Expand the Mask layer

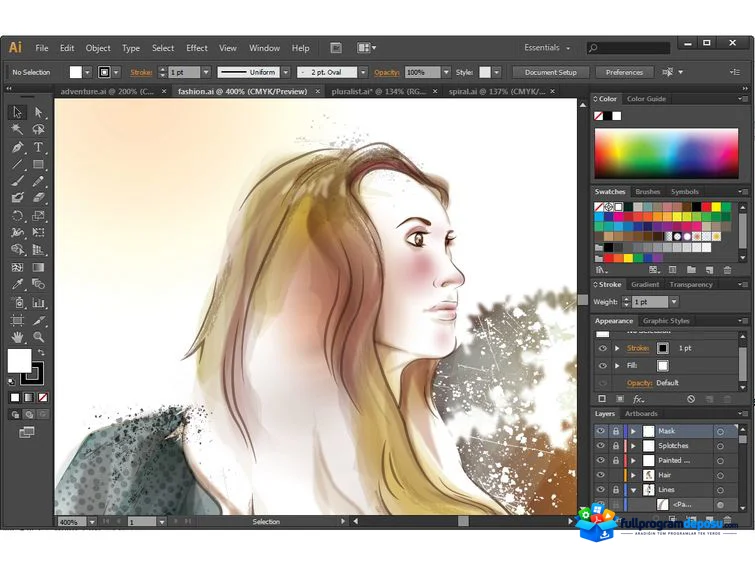633,431
